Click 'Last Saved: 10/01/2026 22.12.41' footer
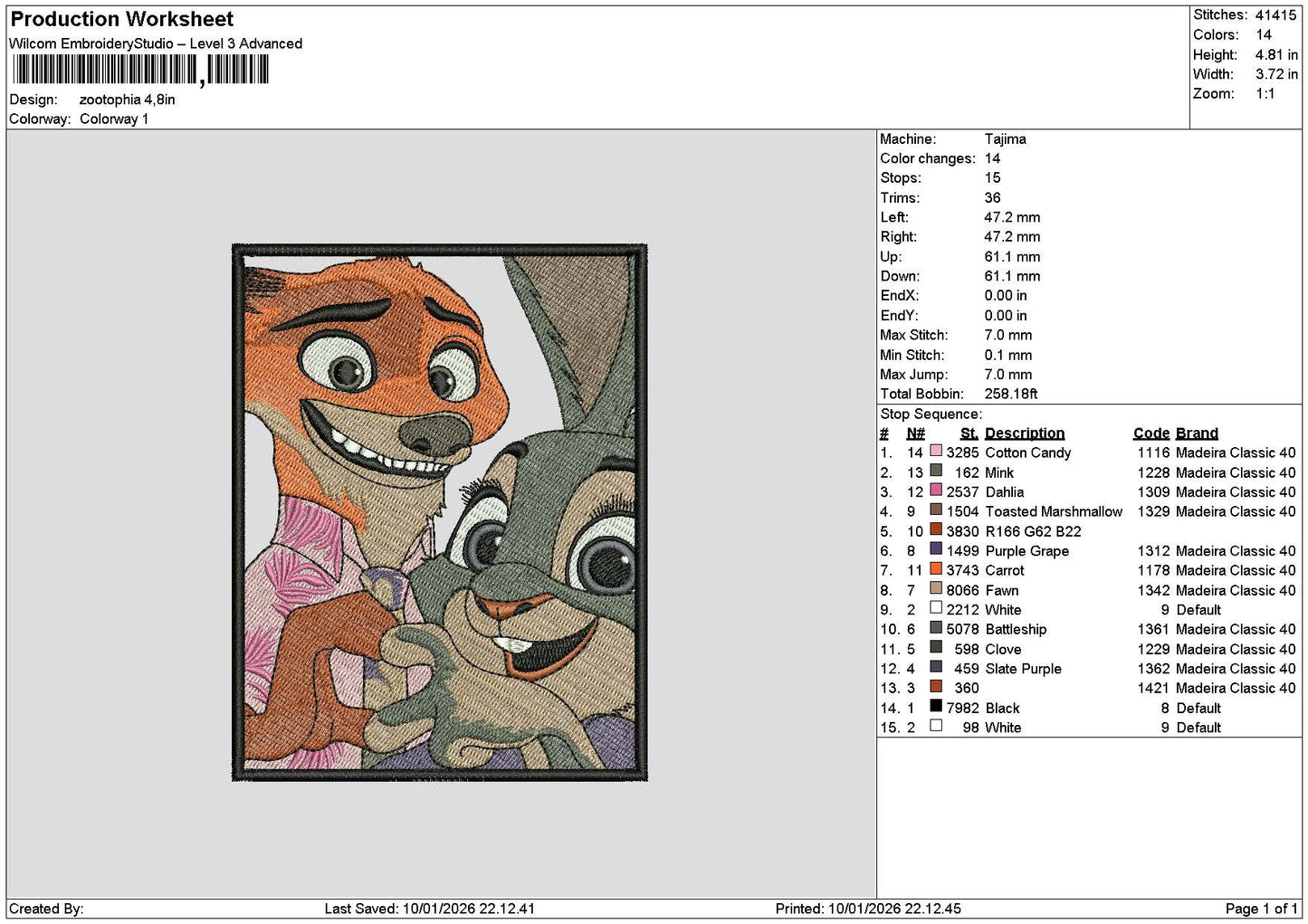The width and height of the screenshot is (1308, 924). point(430,909)
